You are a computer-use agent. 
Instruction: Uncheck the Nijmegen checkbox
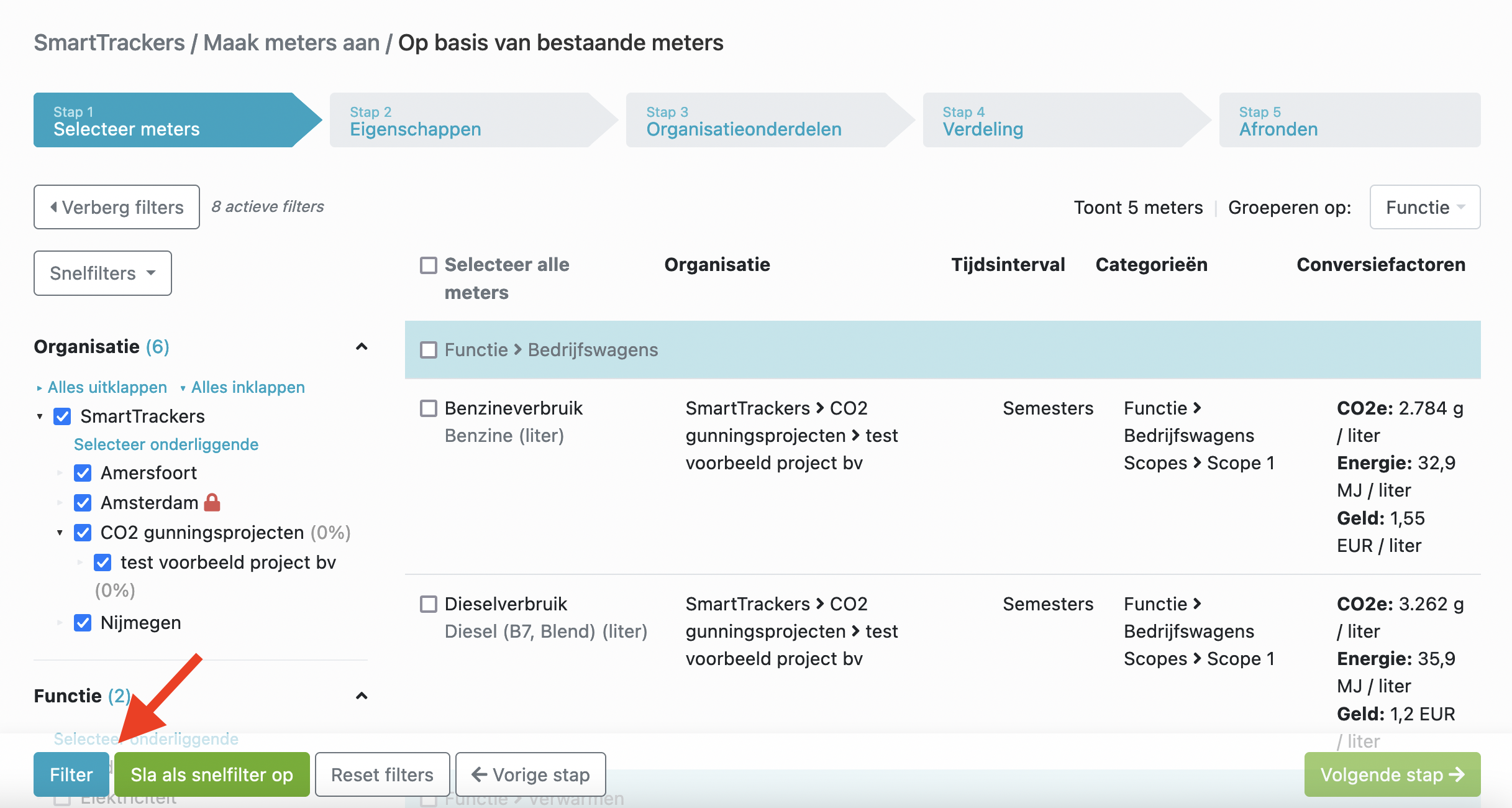tap(83, 623)
